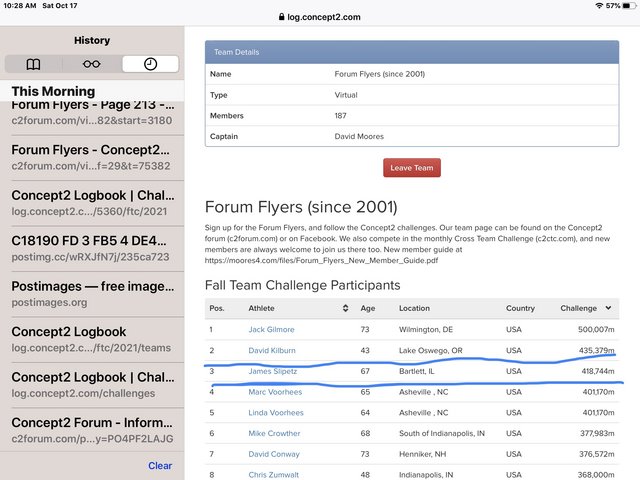Open James Sipetz's athlete profile
Image resolution: width=640 pixels, height=480 pixels.
(273, 371)
